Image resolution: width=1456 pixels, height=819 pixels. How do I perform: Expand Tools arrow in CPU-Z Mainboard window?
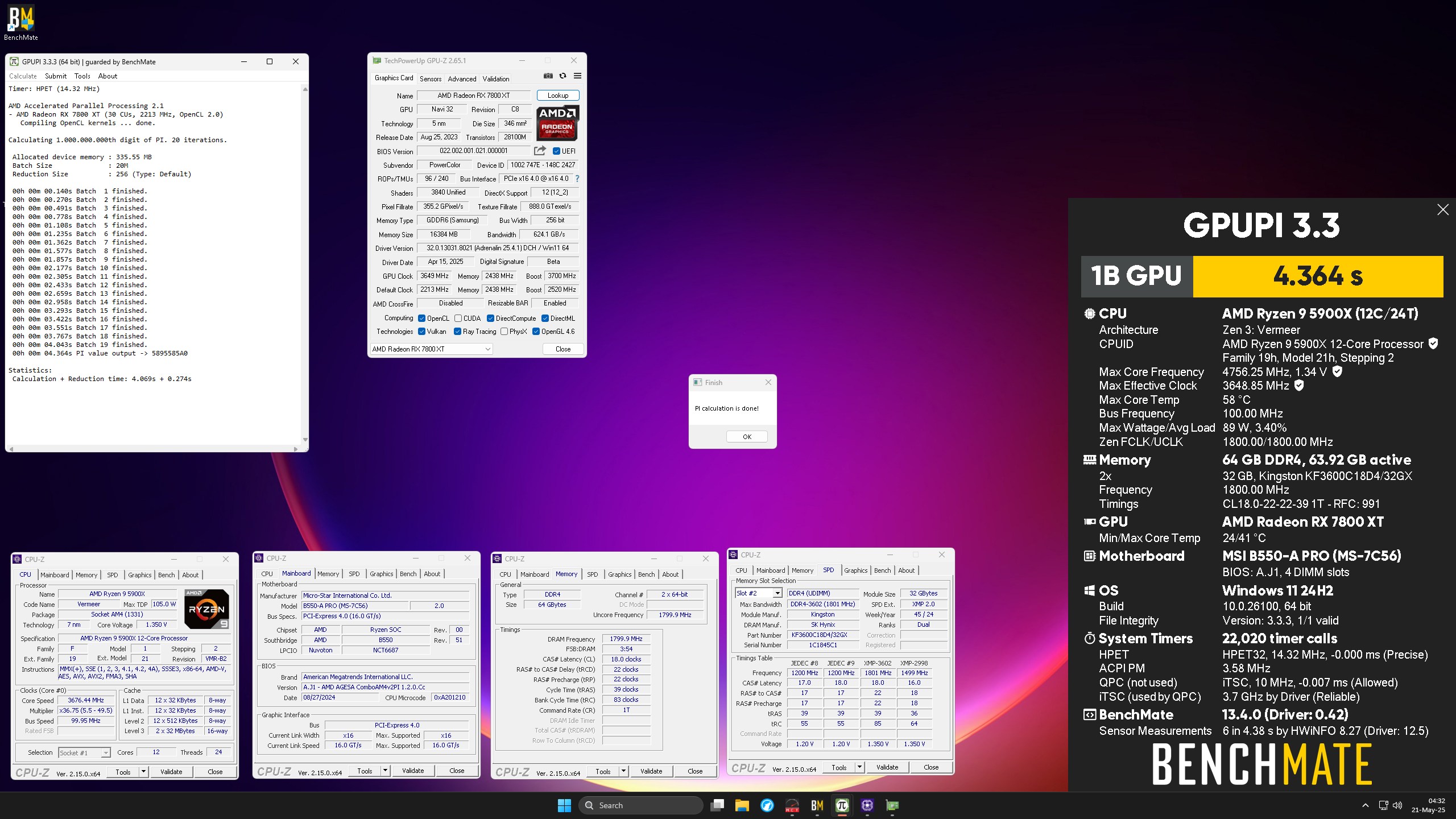click(385, 771)
